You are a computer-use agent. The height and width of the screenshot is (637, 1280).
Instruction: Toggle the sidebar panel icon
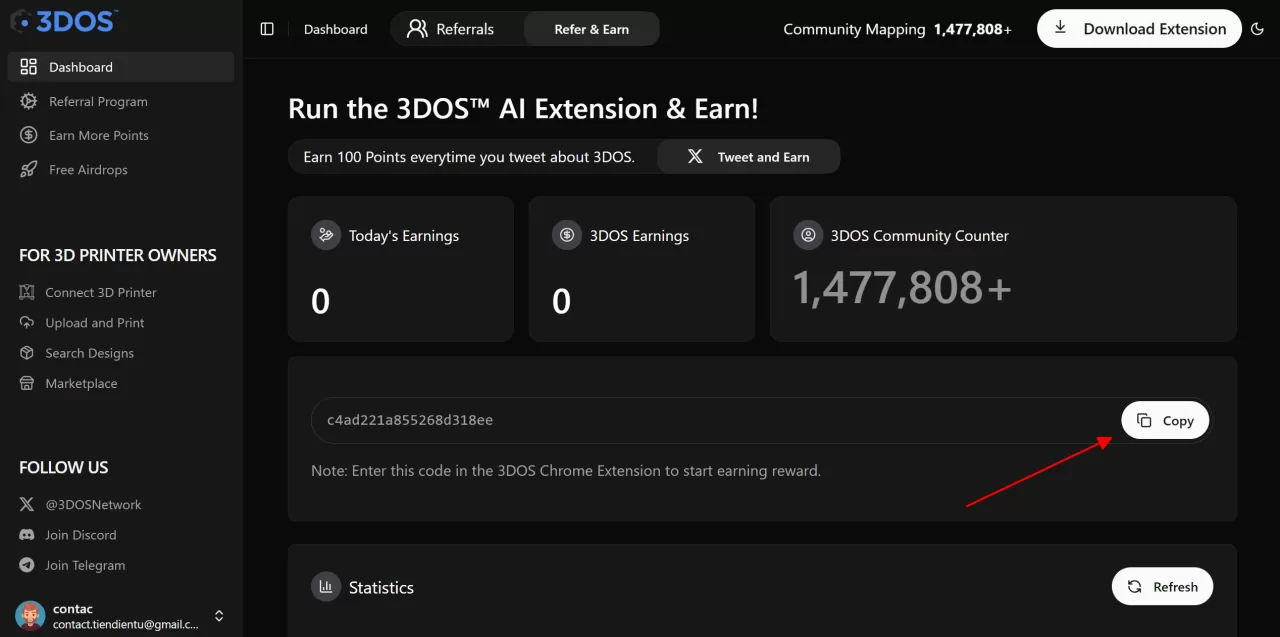[267, 29]
